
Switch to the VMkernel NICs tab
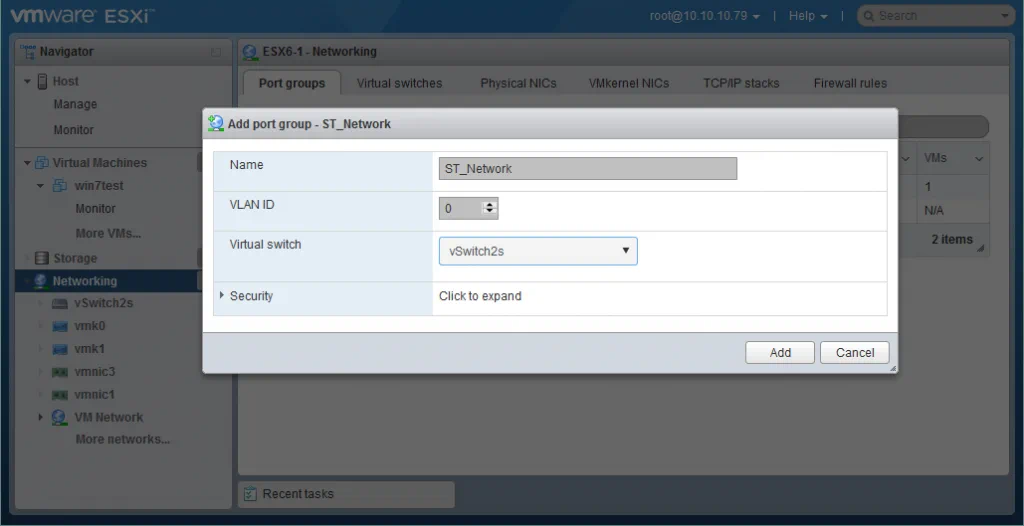coord(629,83)
